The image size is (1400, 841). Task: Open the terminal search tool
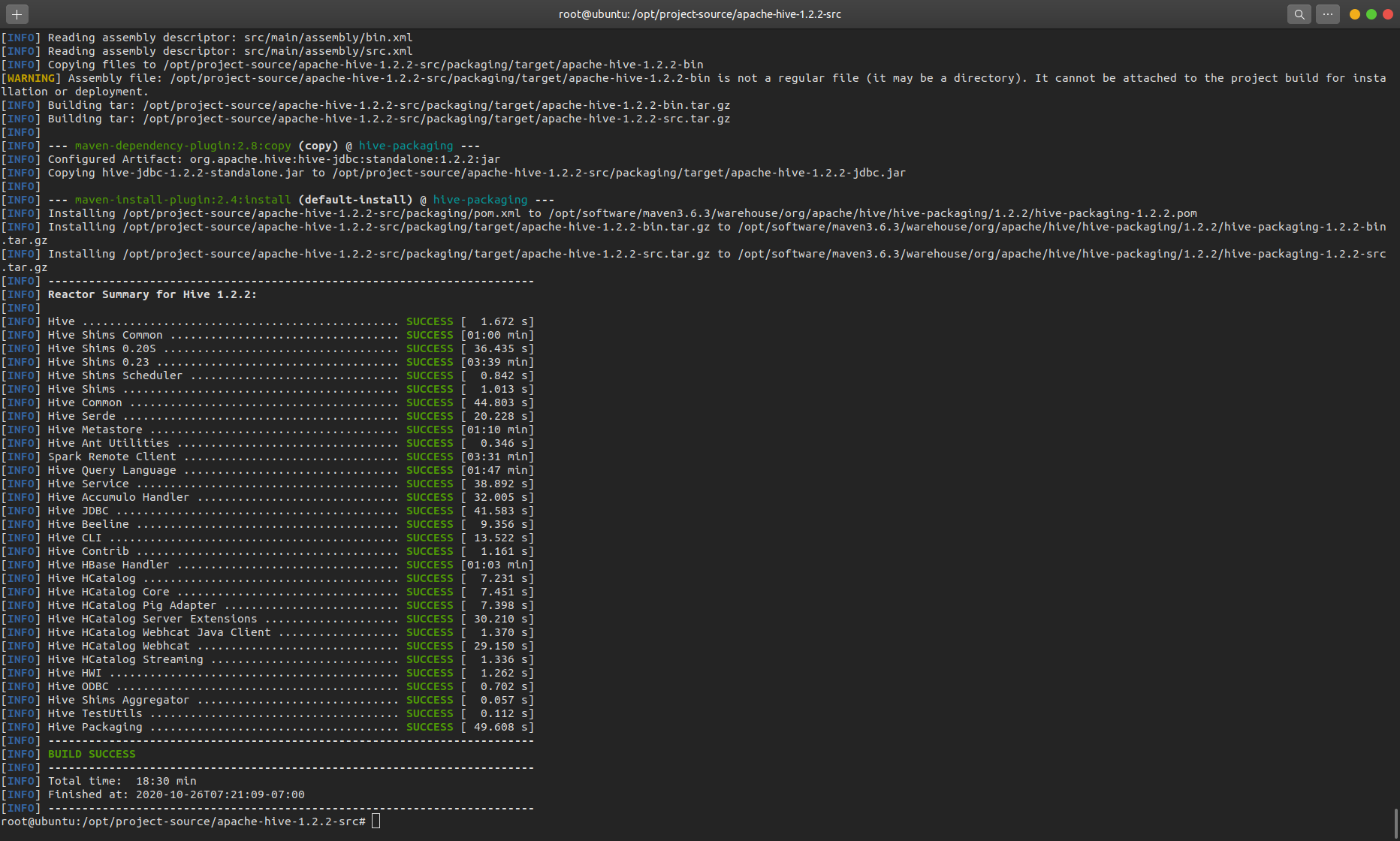1299,14
